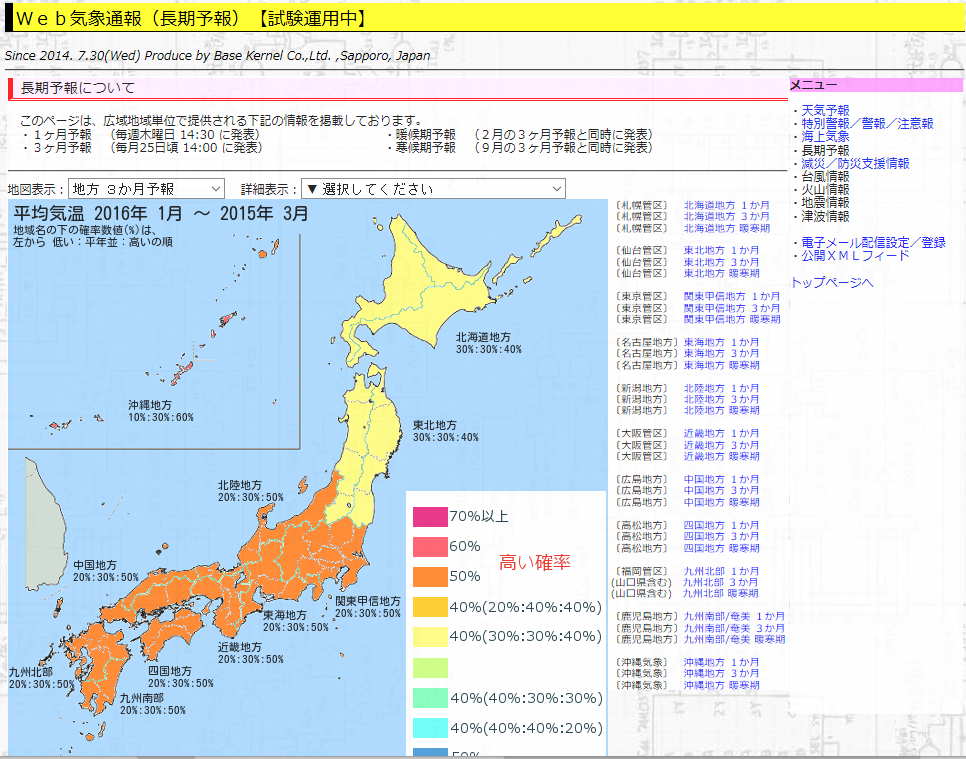Open the 関東甲信地方 暖寒期 forecast link
966x759 pixels.
pos(732,320)
